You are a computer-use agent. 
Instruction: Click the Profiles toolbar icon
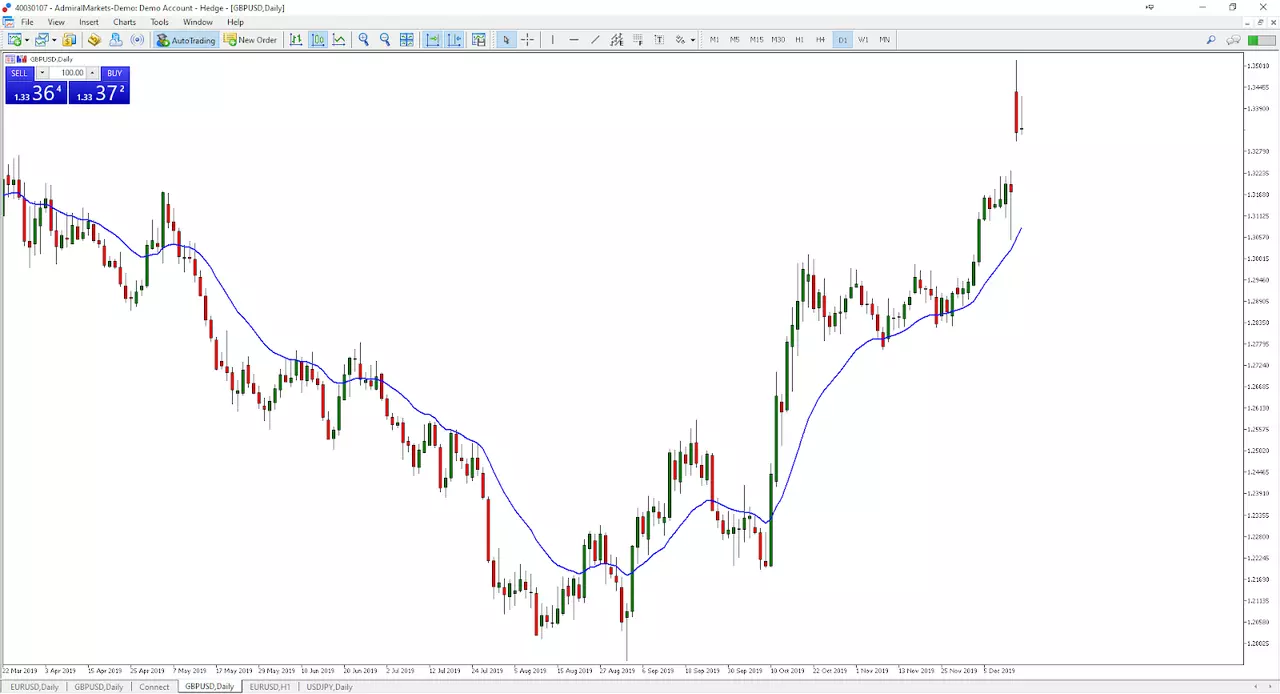pyautogui.click(x=41, y=40)
